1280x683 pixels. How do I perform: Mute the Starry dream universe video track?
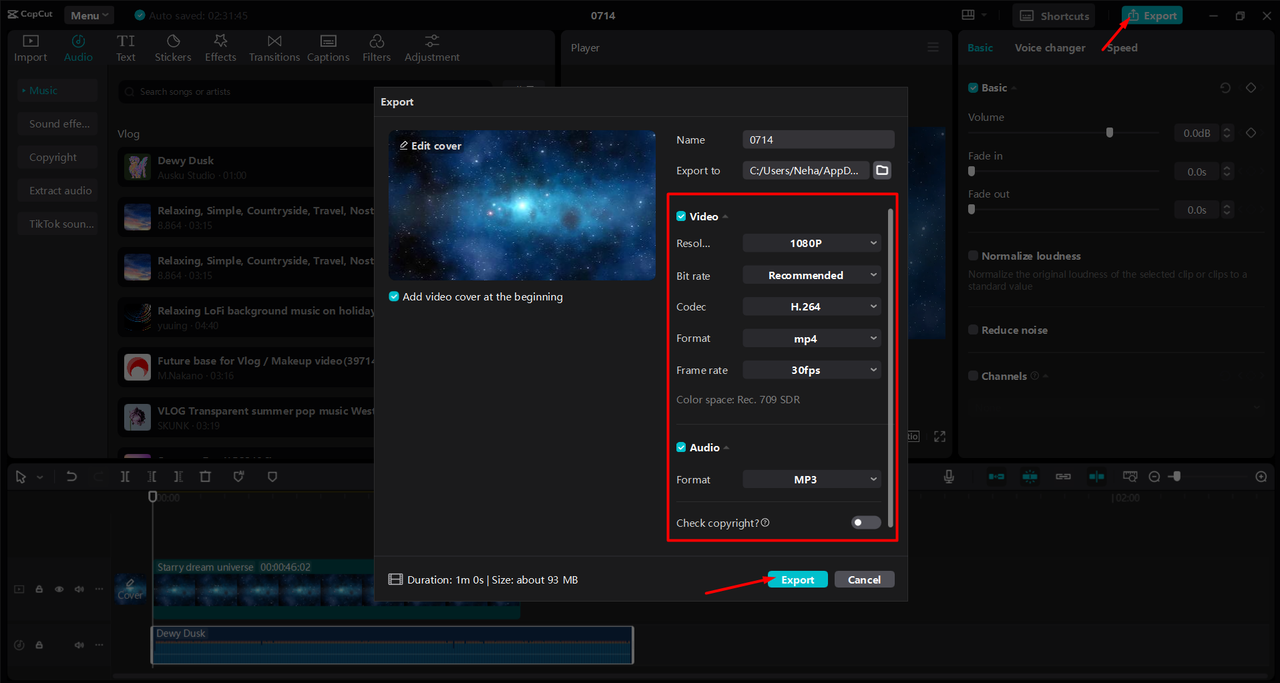[x=79, y=590]
